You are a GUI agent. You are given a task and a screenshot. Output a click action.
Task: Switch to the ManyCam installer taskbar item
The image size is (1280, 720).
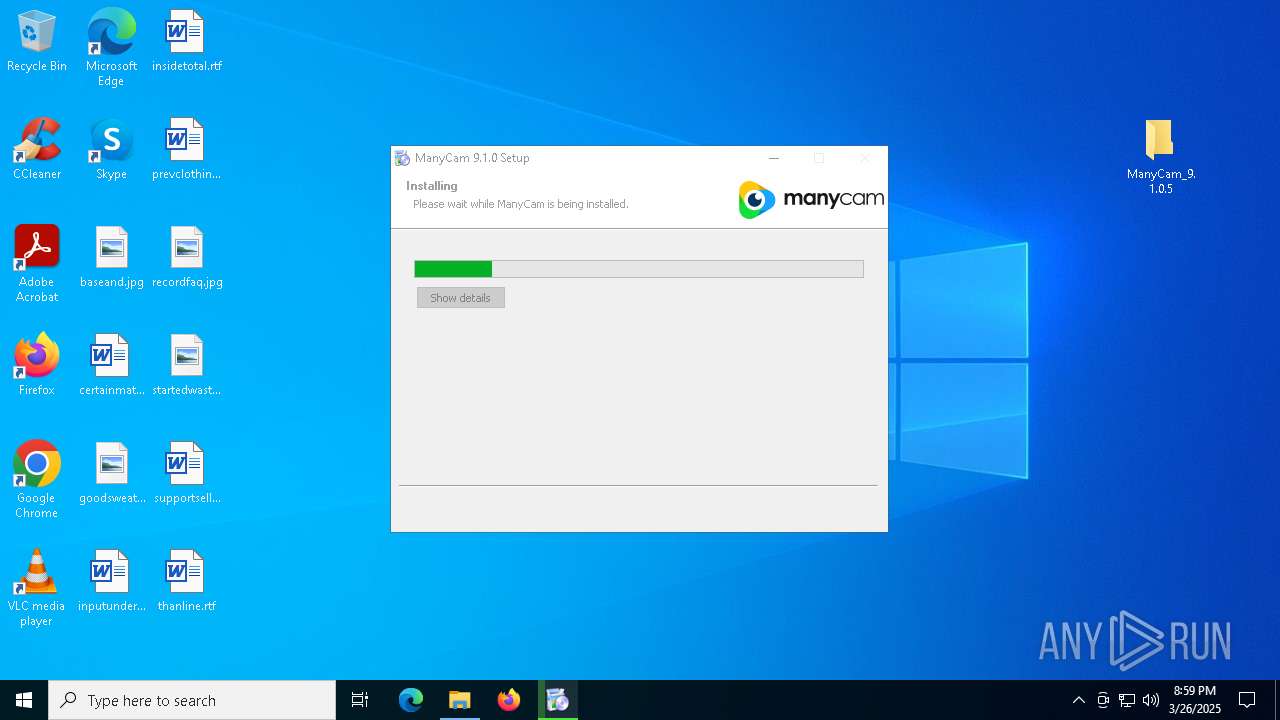(x=558, y=700)
